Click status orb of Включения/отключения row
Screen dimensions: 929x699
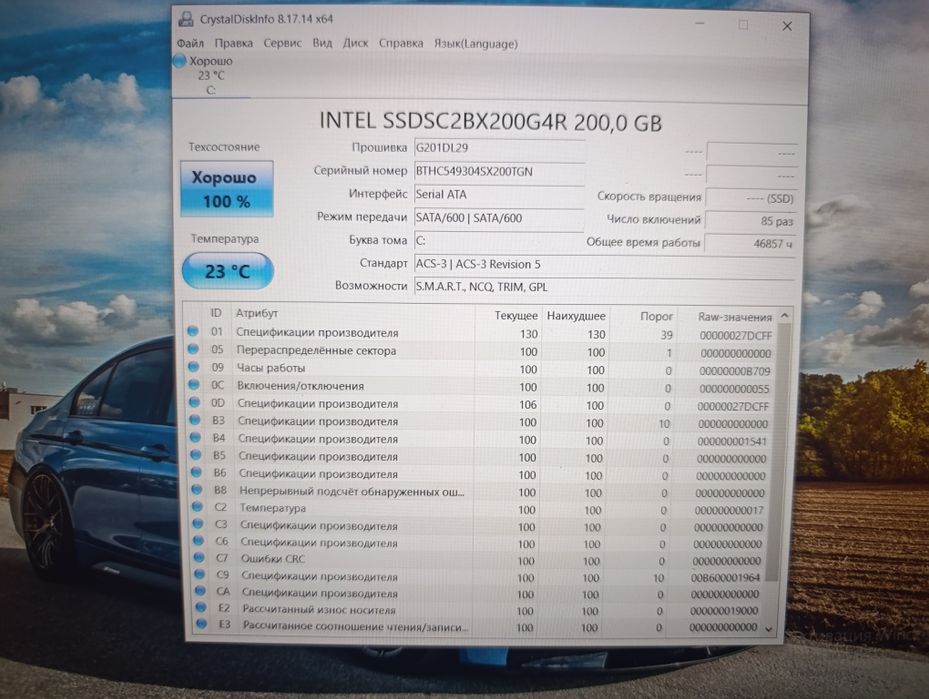tap(194, 384)
